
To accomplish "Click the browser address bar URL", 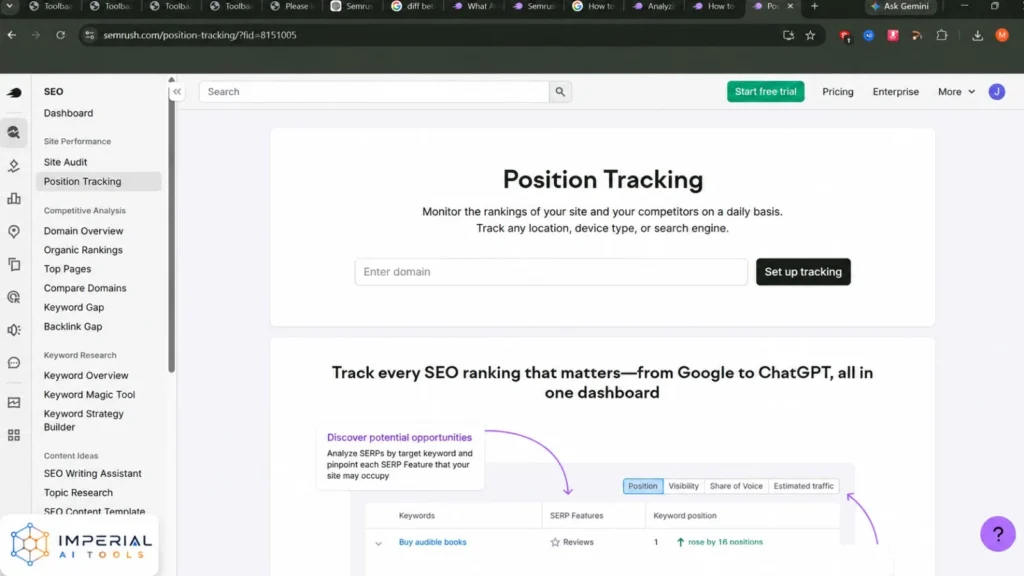I will [x=200, y=35].
